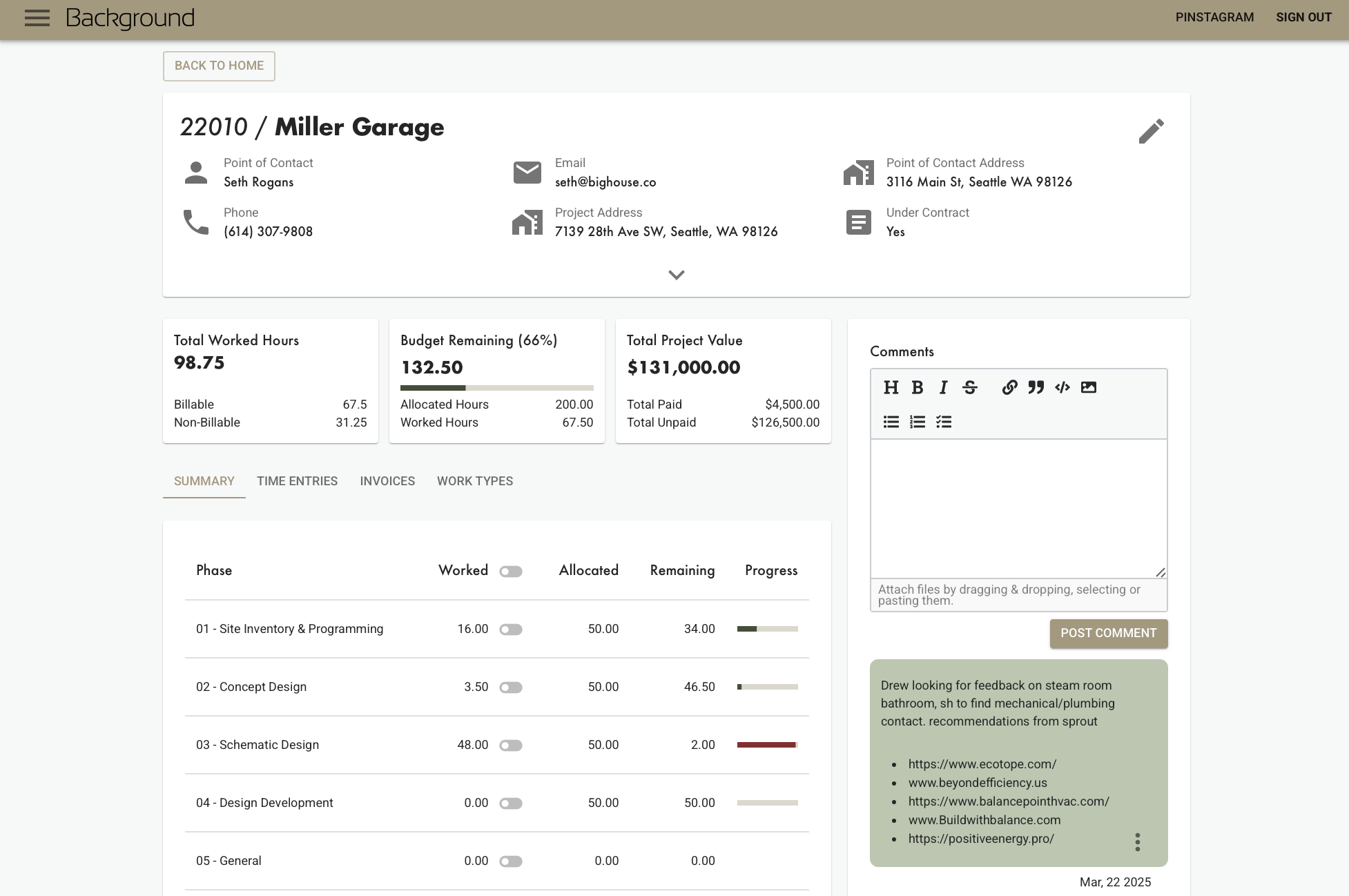Apply strikethrough in the comment toolbar
1349x896 pixels.
click(969, 387)
